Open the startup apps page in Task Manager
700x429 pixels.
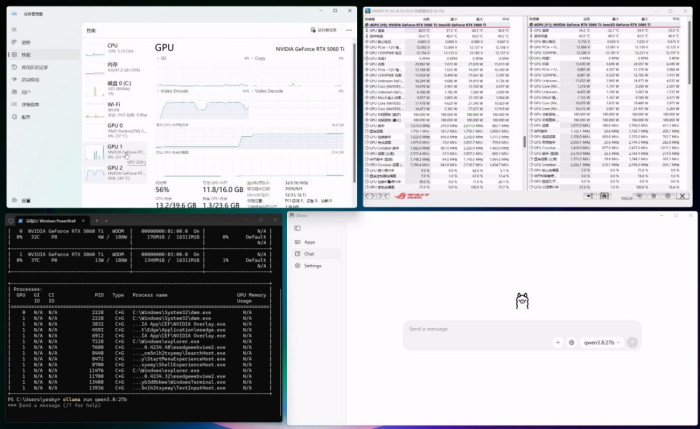pos(44,79)
